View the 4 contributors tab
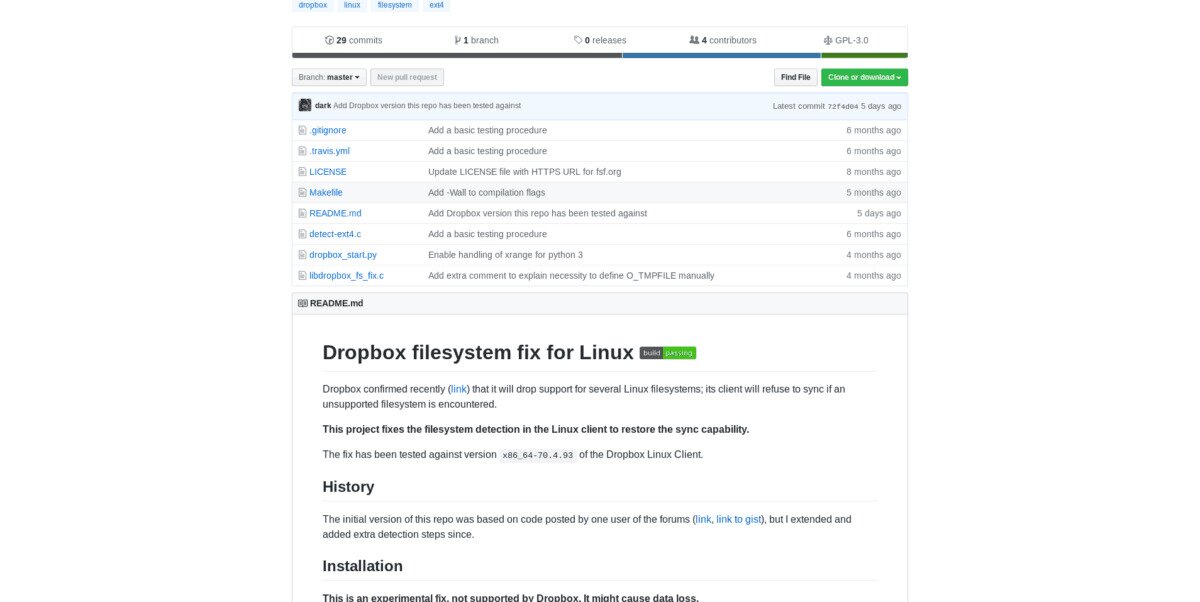 click(x=723, y=40)
